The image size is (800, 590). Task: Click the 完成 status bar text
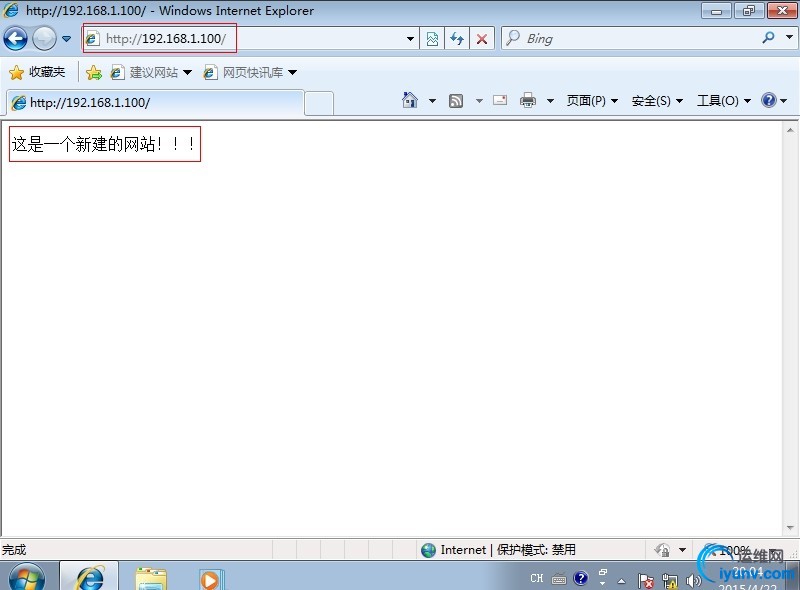(x=14, y=550)
